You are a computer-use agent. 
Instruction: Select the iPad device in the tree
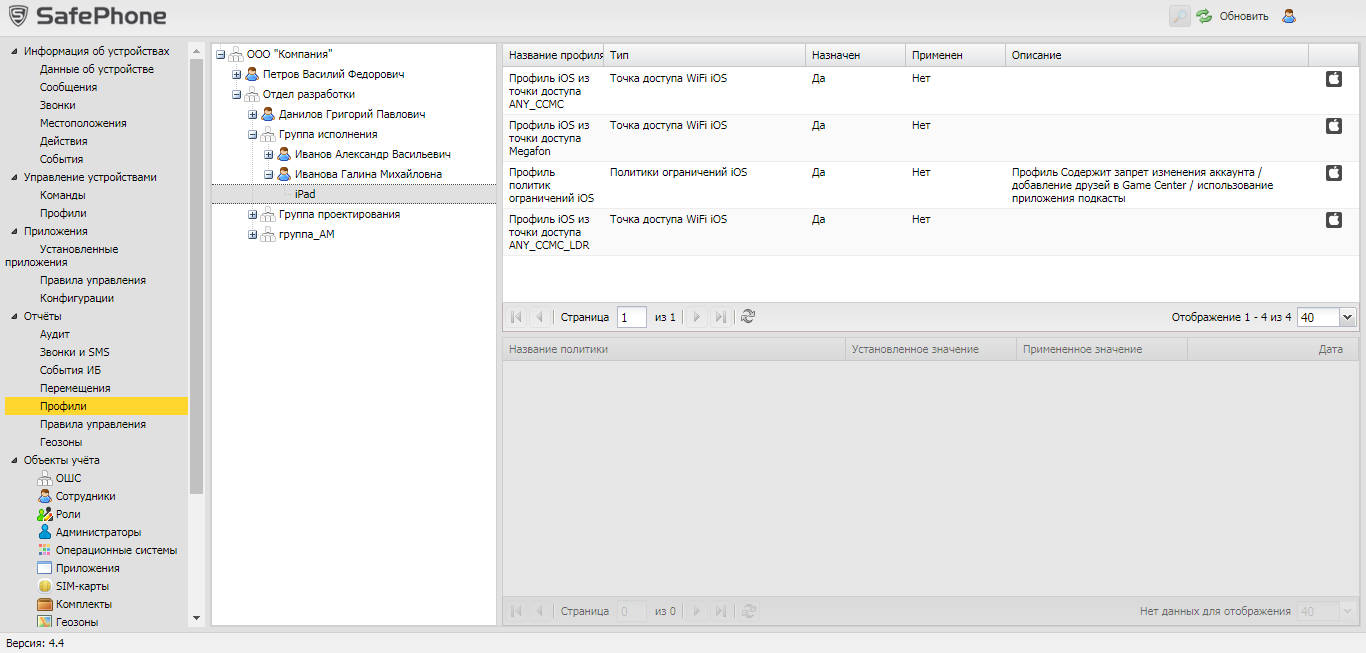click(305, 194)
